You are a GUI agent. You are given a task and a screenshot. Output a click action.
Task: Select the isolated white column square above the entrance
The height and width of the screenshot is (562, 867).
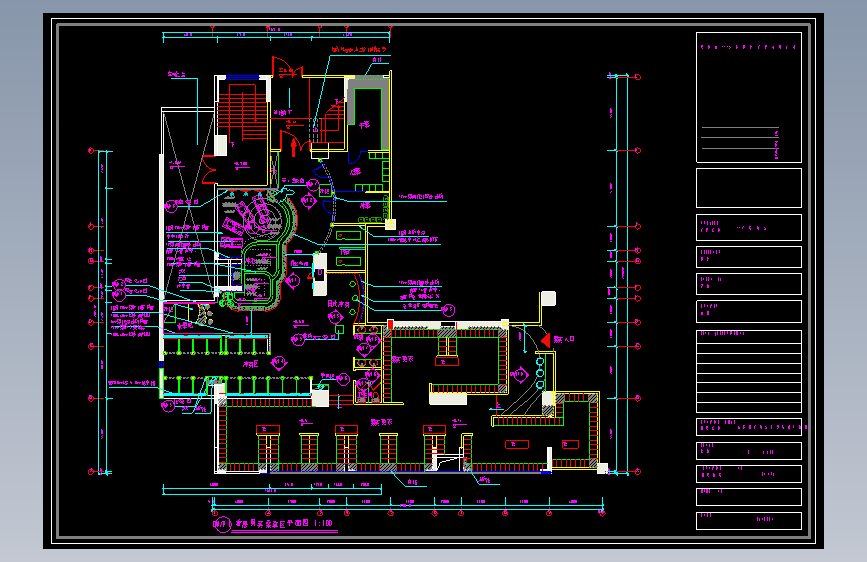[548, 299]
